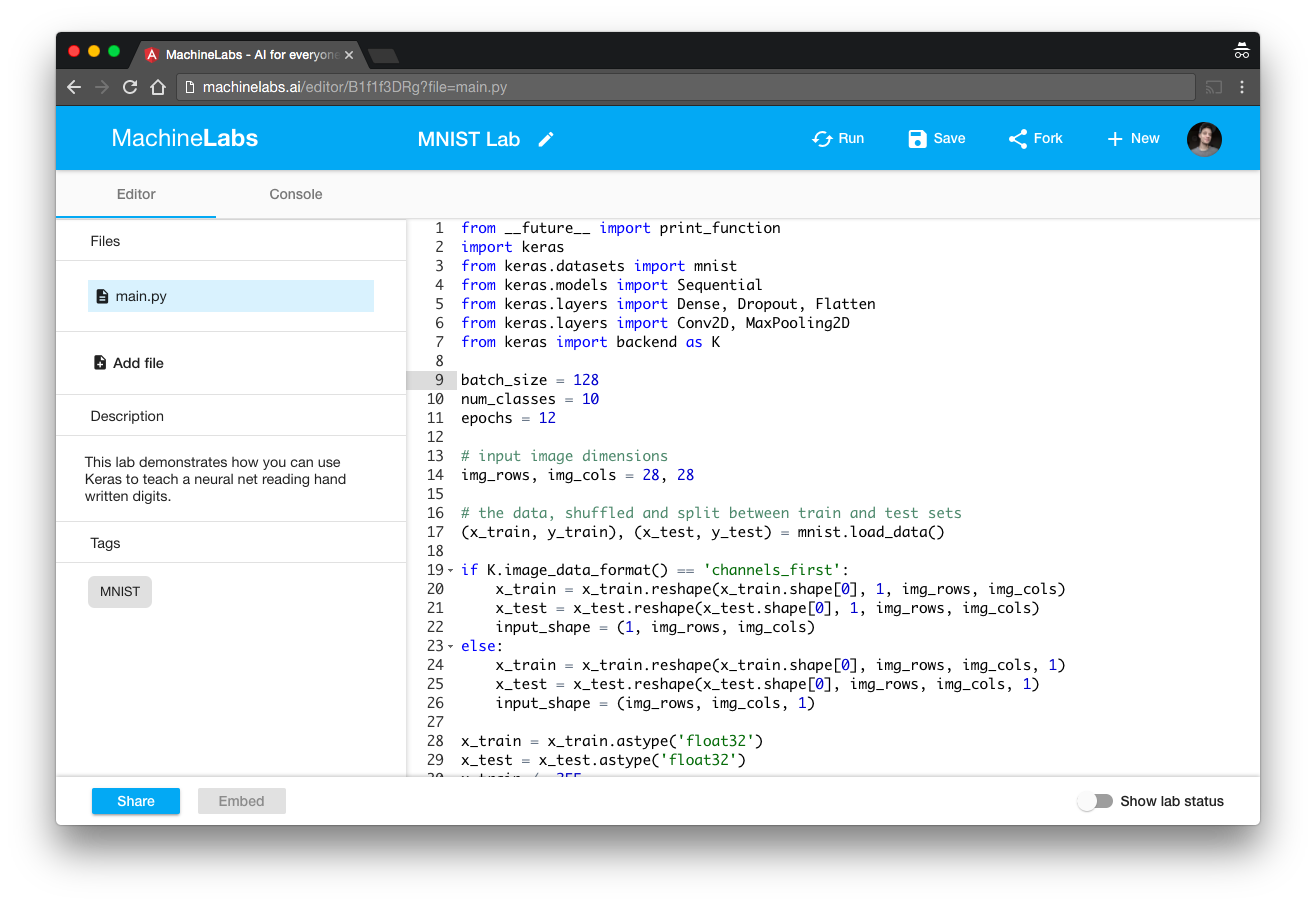The image size is (1316, 905).
Task: Click '# input image dimensions' comment
Action: (564, 456)
